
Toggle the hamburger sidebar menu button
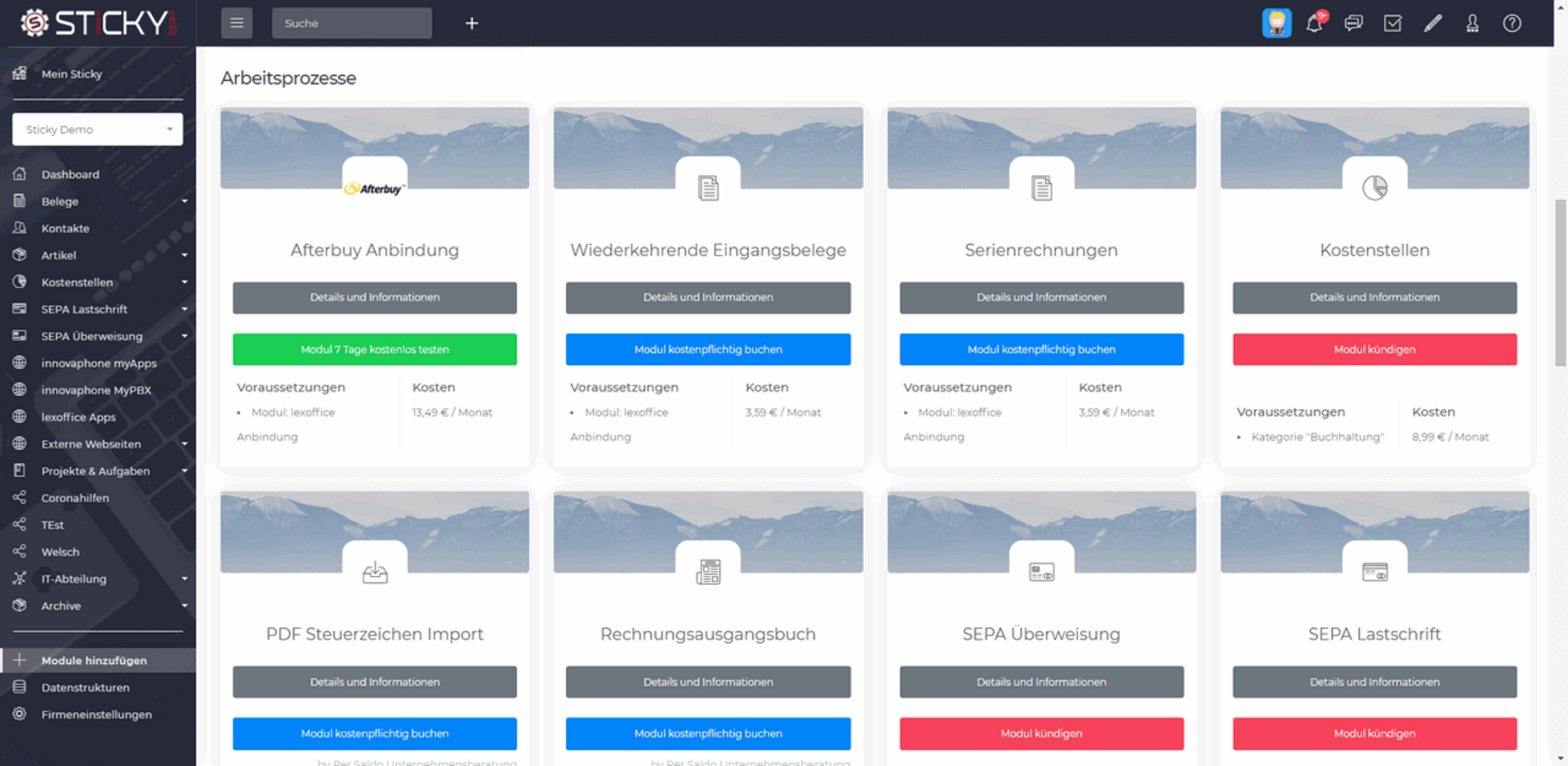click(x=237, y=23)
